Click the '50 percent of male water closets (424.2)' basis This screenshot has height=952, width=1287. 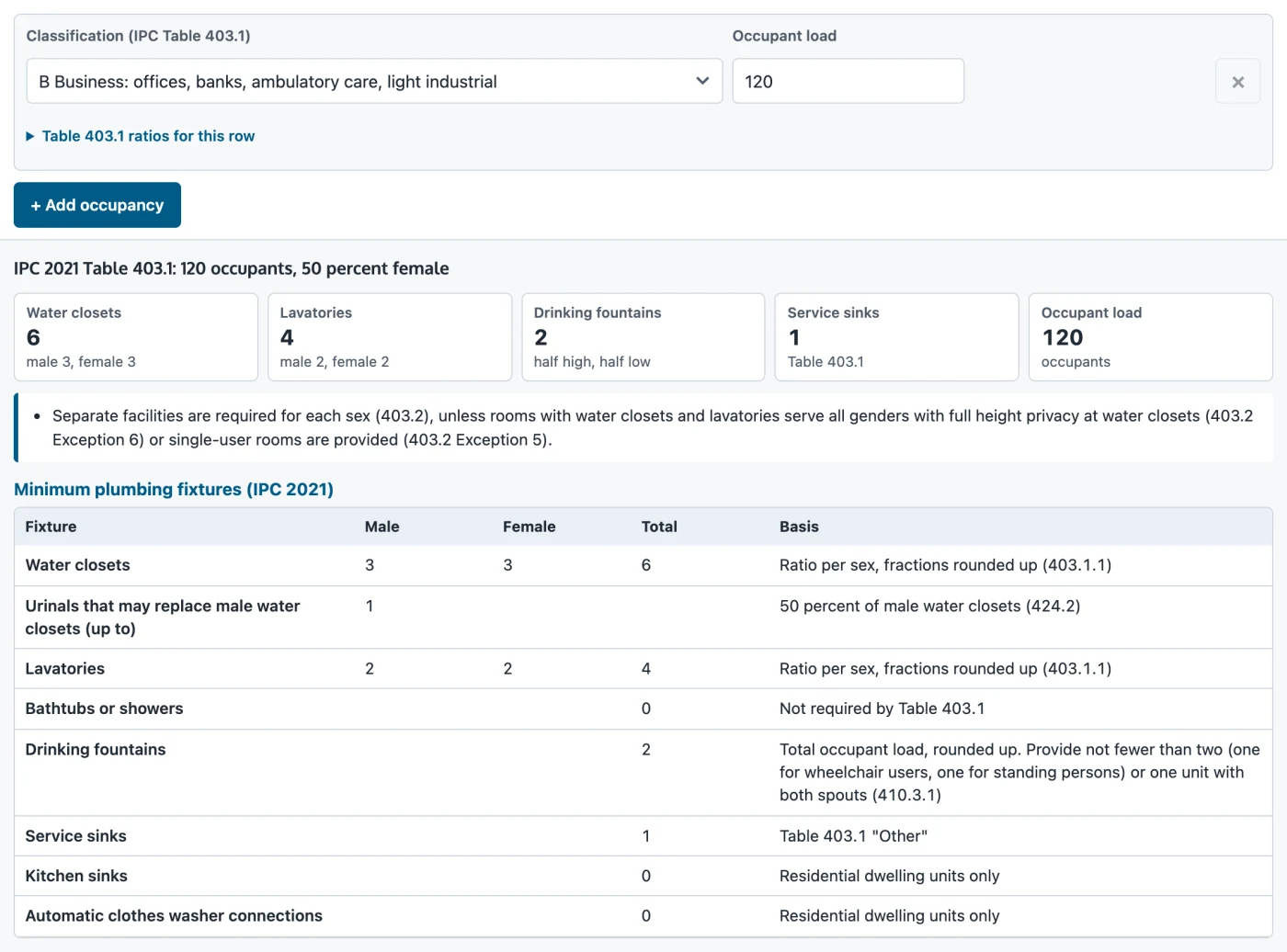929,606
